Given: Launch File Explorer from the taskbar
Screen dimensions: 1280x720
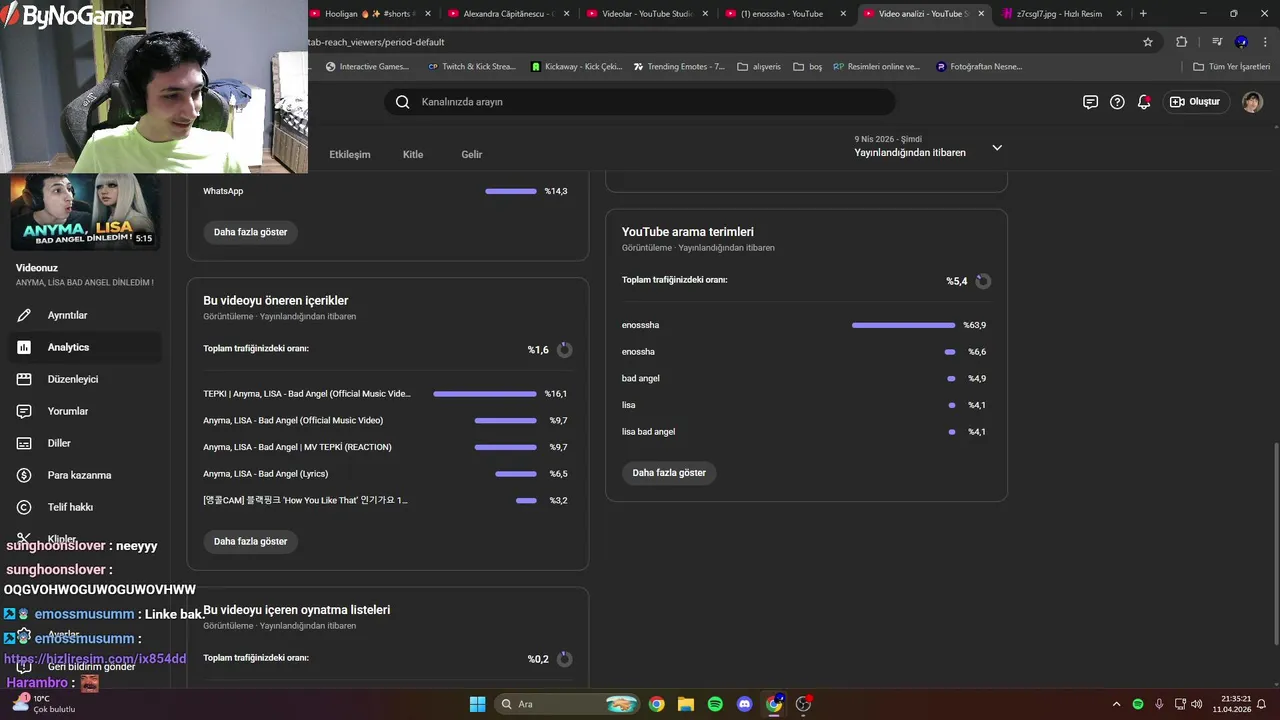Looking at the screenshot, I should [686, 704].
